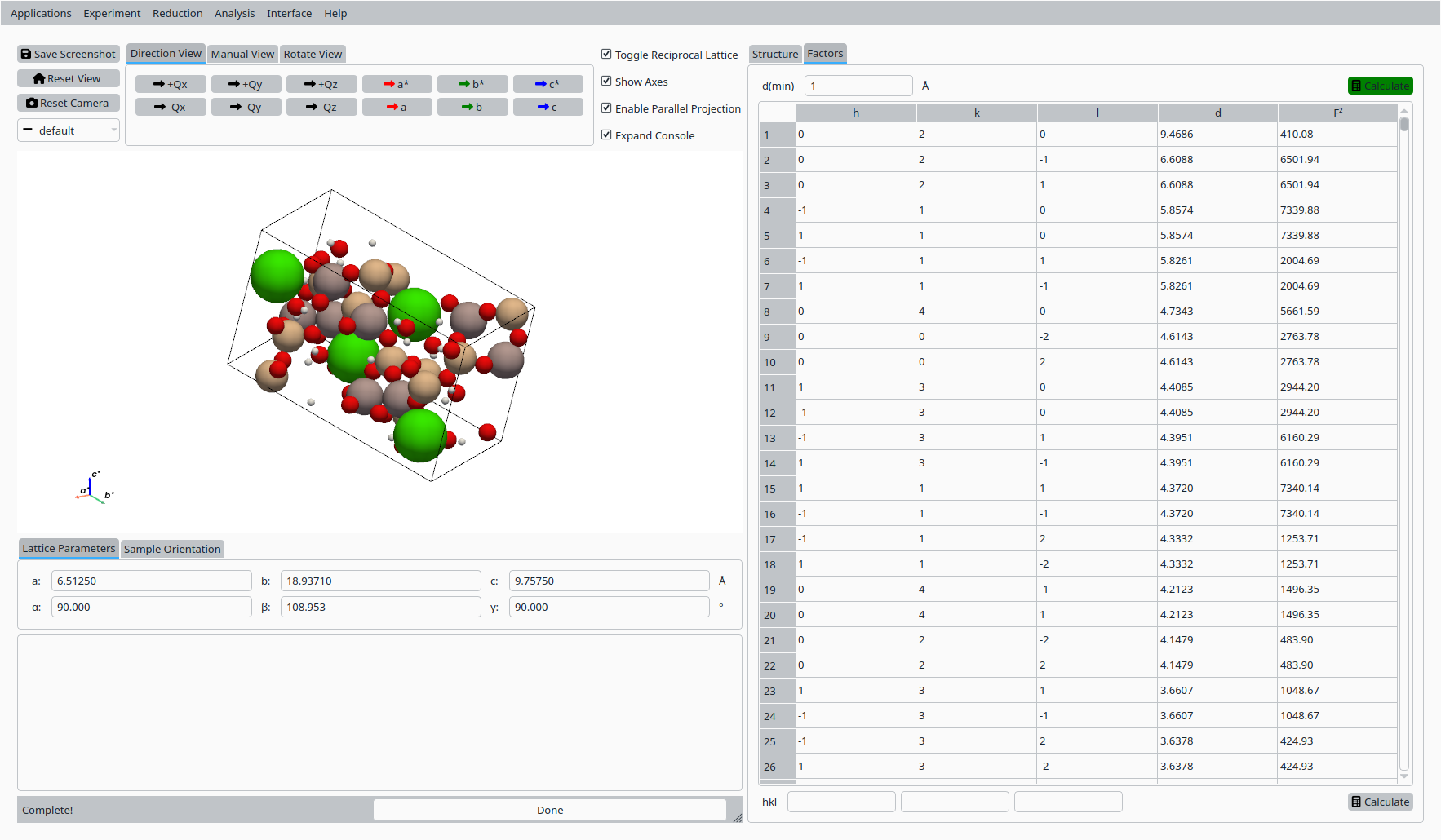Set view along -Qz direction
1441x840 pixels.
[x=321, y=107]
